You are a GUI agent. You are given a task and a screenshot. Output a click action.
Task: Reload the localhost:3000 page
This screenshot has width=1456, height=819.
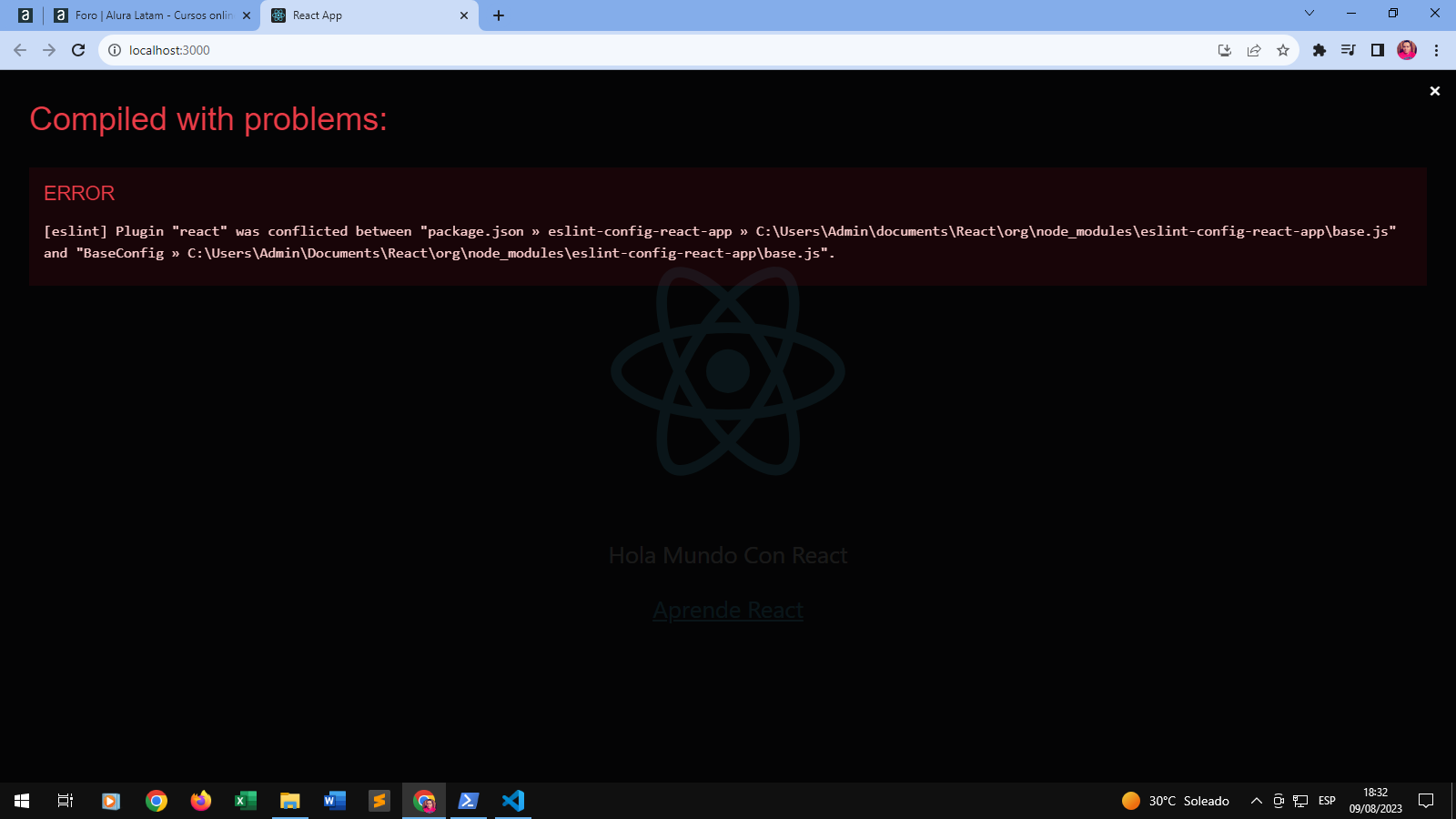[78, 50]
